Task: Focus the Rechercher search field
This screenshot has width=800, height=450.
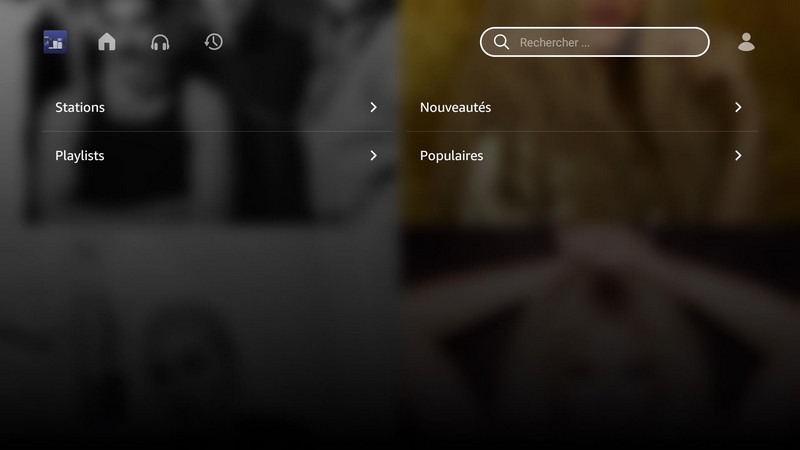Action: 594,42
